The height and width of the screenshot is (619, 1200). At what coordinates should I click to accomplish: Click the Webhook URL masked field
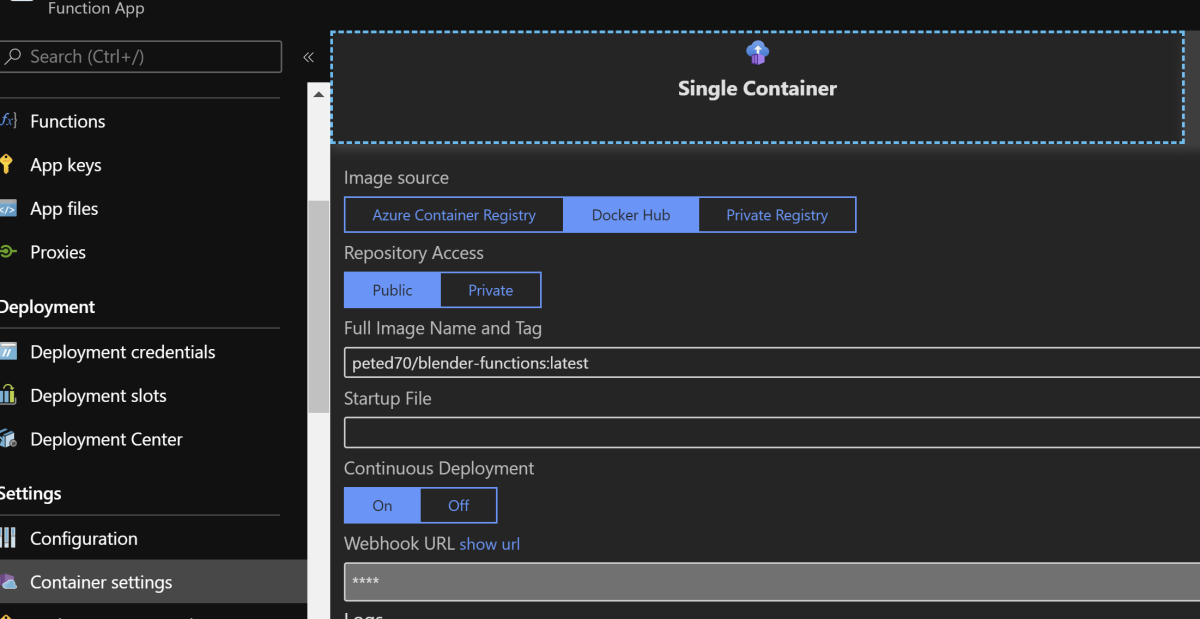coord(772,582)
